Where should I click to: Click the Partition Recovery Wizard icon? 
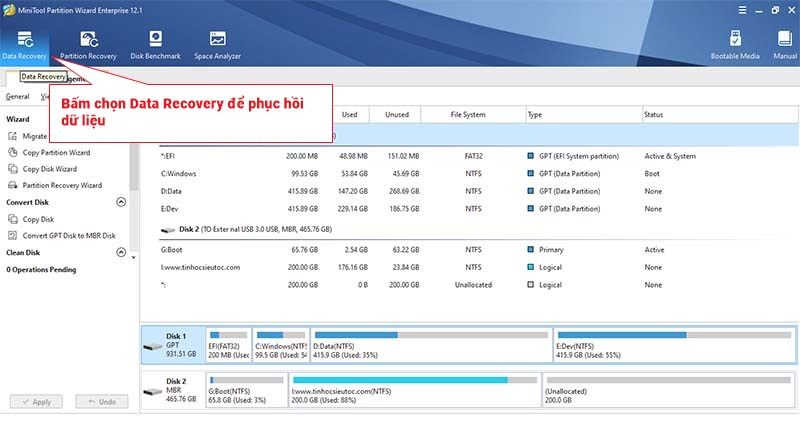click(13, 185)
